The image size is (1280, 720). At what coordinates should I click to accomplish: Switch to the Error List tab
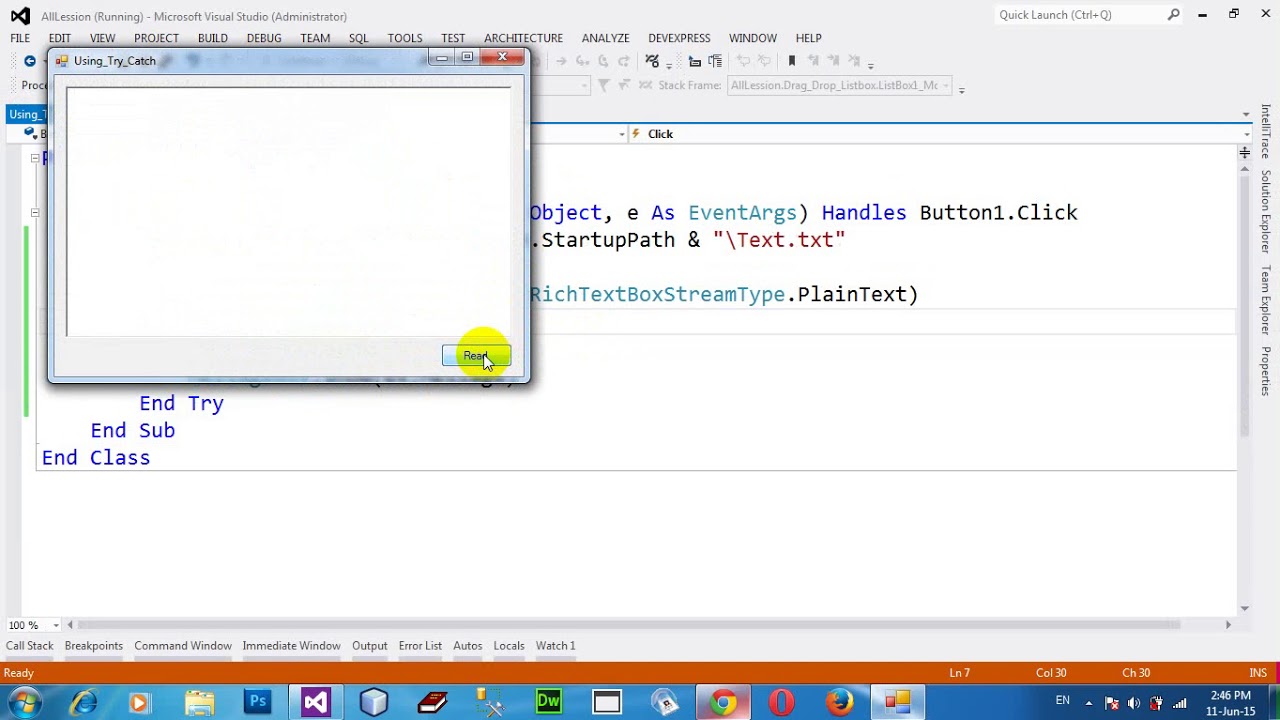point(420,646)
